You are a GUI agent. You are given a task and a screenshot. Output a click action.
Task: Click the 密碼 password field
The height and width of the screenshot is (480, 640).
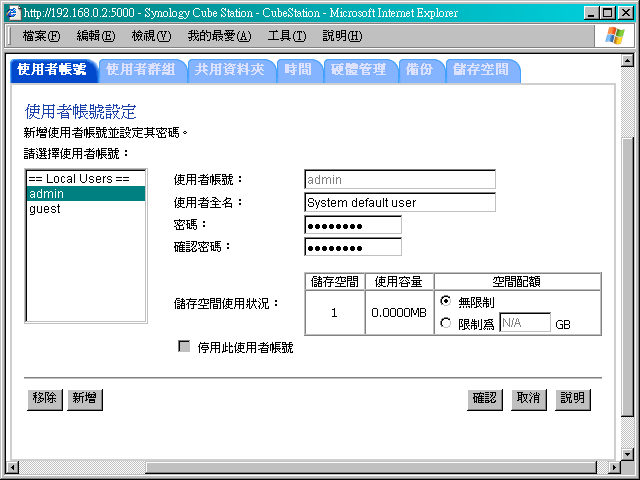click(353, 225)
